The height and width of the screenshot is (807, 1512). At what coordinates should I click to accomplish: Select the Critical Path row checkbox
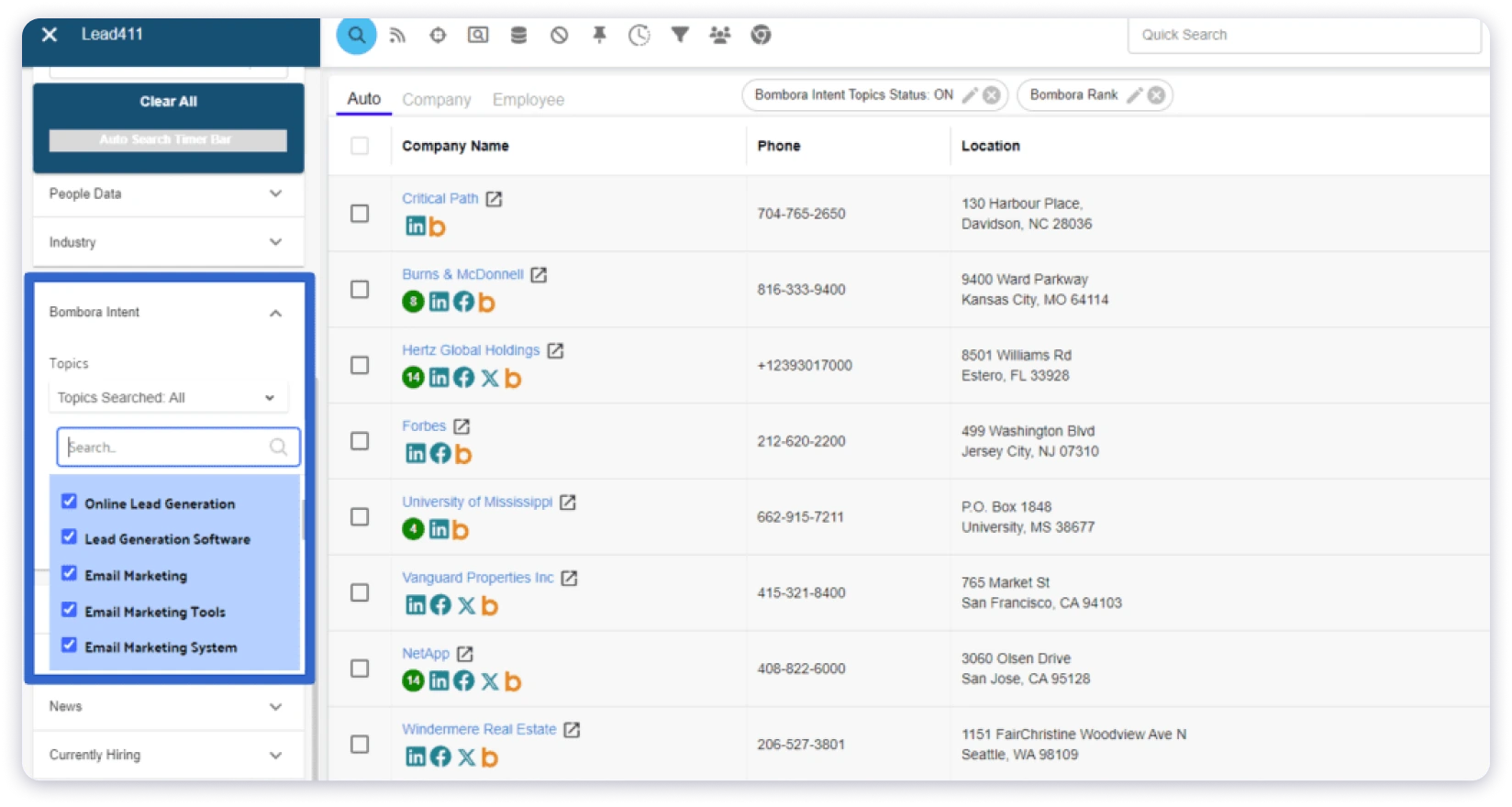tap(360, 214)
